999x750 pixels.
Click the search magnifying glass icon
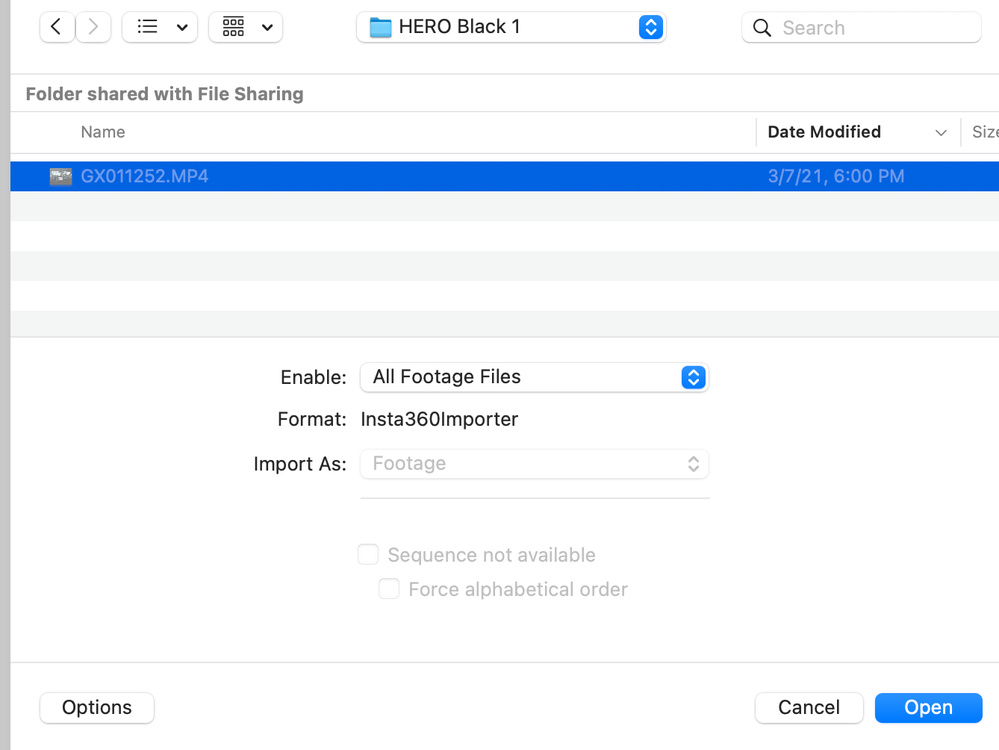[x=762, y=28]
